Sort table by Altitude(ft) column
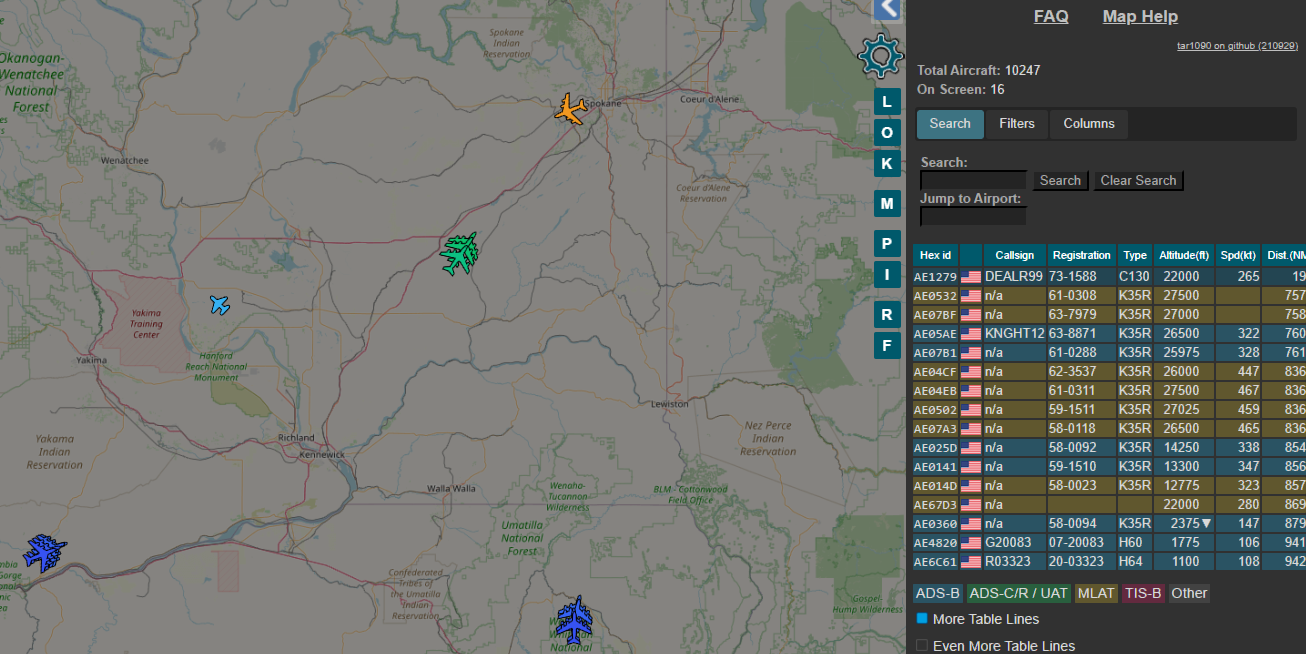1306x654 pixels. (1184, 255)
